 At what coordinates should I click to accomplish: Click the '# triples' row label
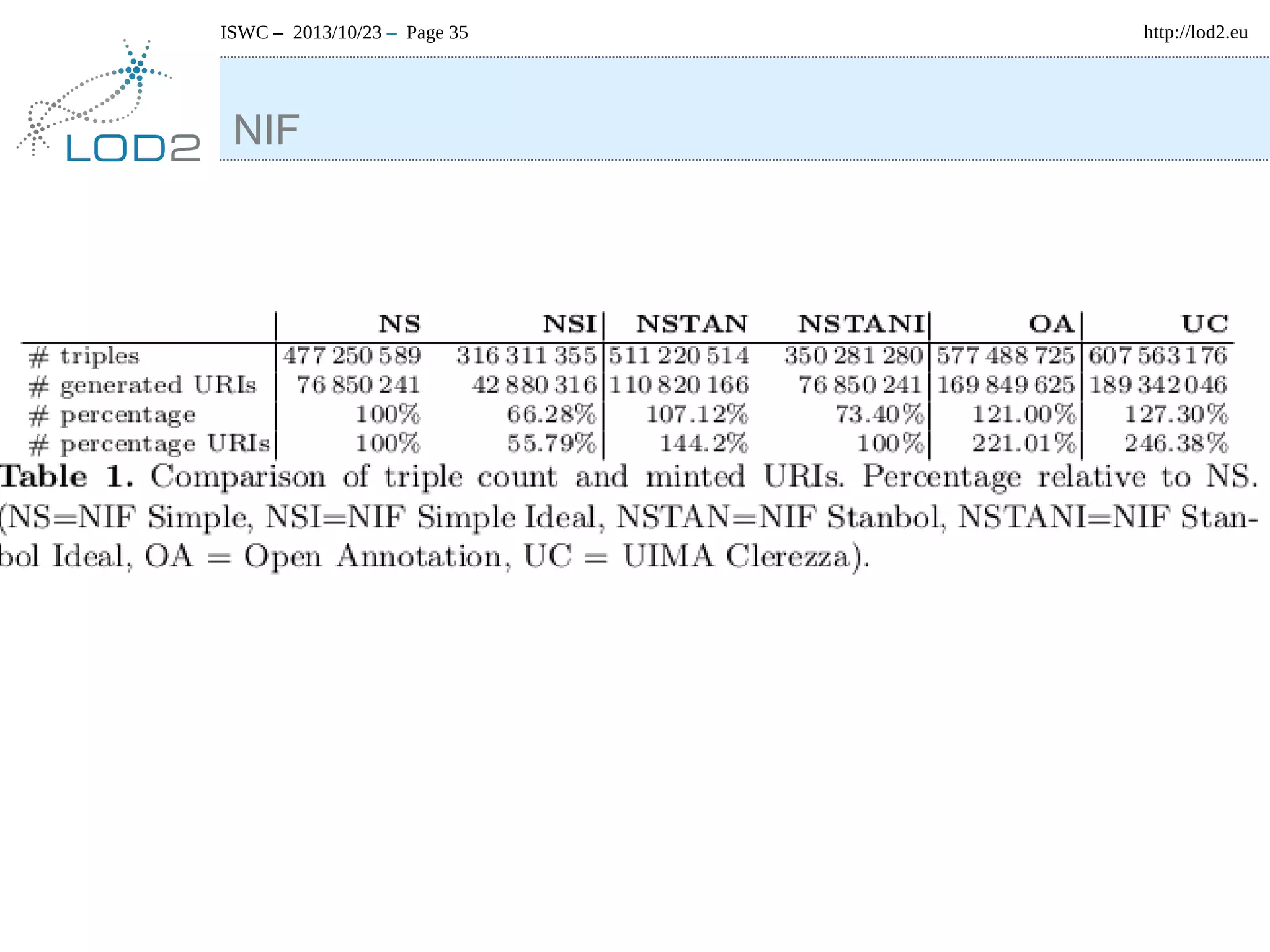point(84,356)
